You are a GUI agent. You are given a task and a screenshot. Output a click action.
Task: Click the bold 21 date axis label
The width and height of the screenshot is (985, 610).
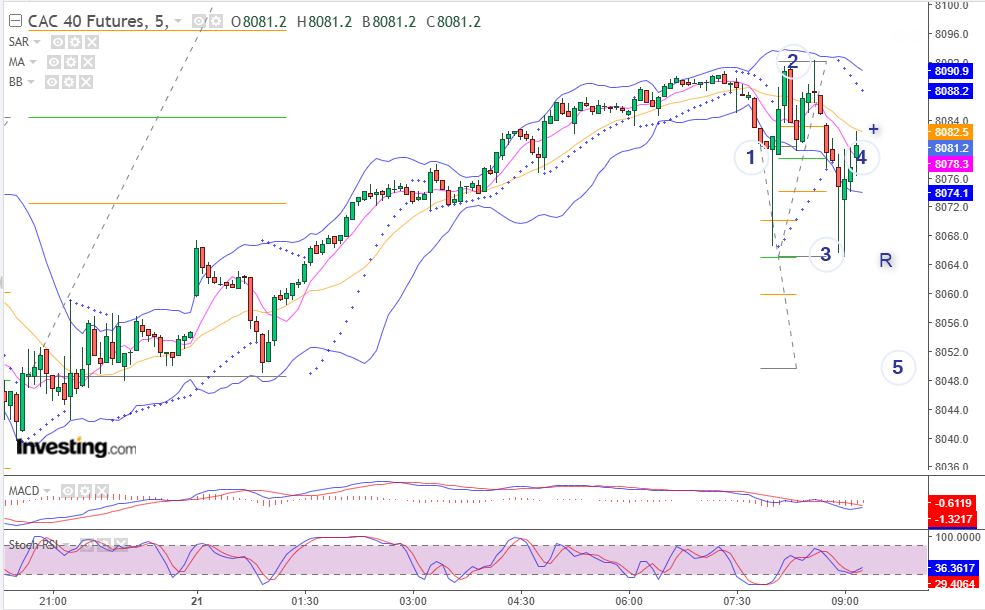(x=197, y=601)
